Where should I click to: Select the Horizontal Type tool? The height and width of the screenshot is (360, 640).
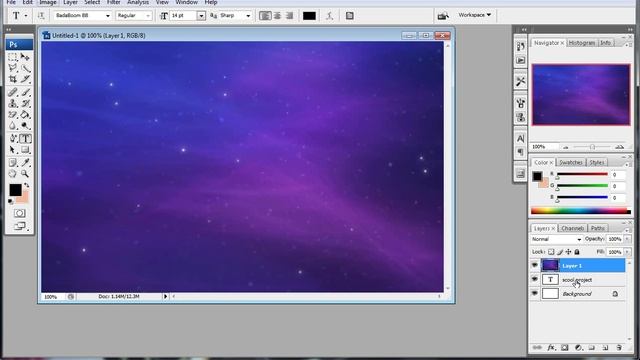[x=25, y=139]
